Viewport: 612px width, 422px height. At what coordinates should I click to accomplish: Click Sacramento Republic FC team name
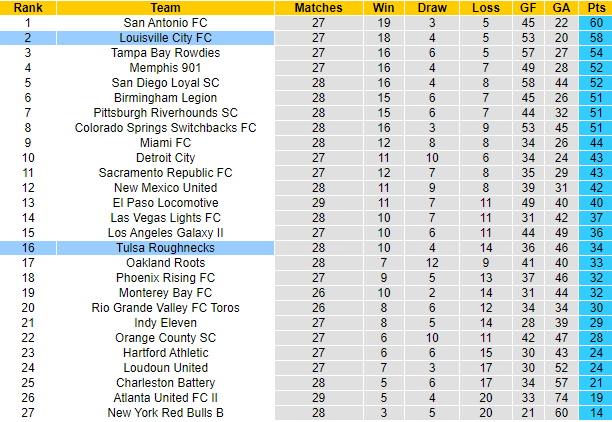165,172
